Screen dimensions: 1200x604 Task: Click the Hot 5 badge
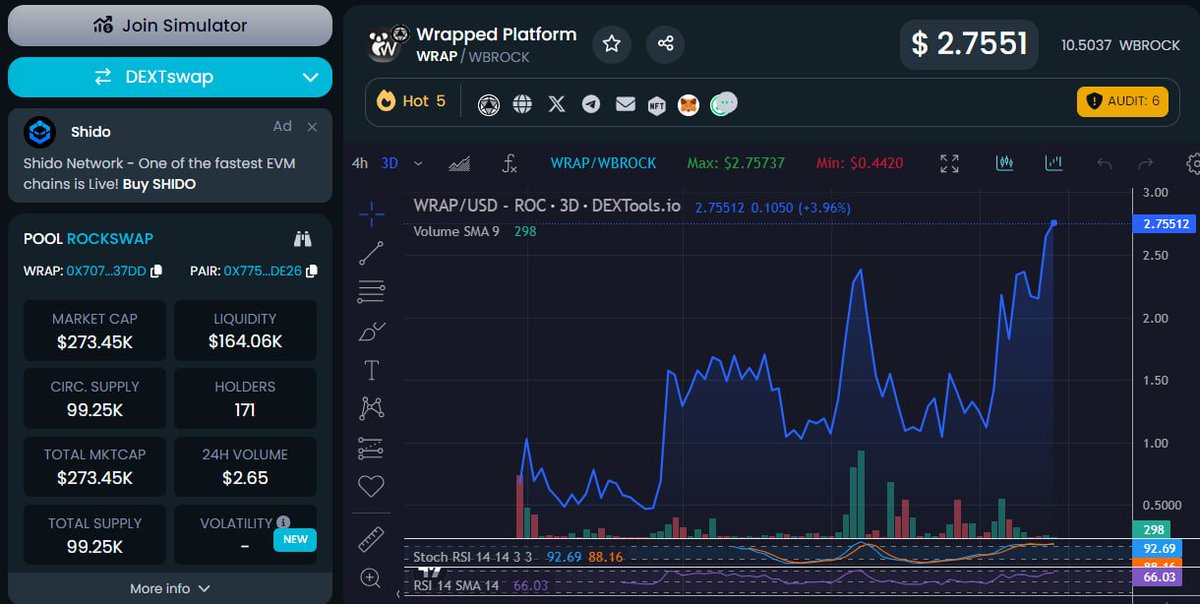pos(411,101)
